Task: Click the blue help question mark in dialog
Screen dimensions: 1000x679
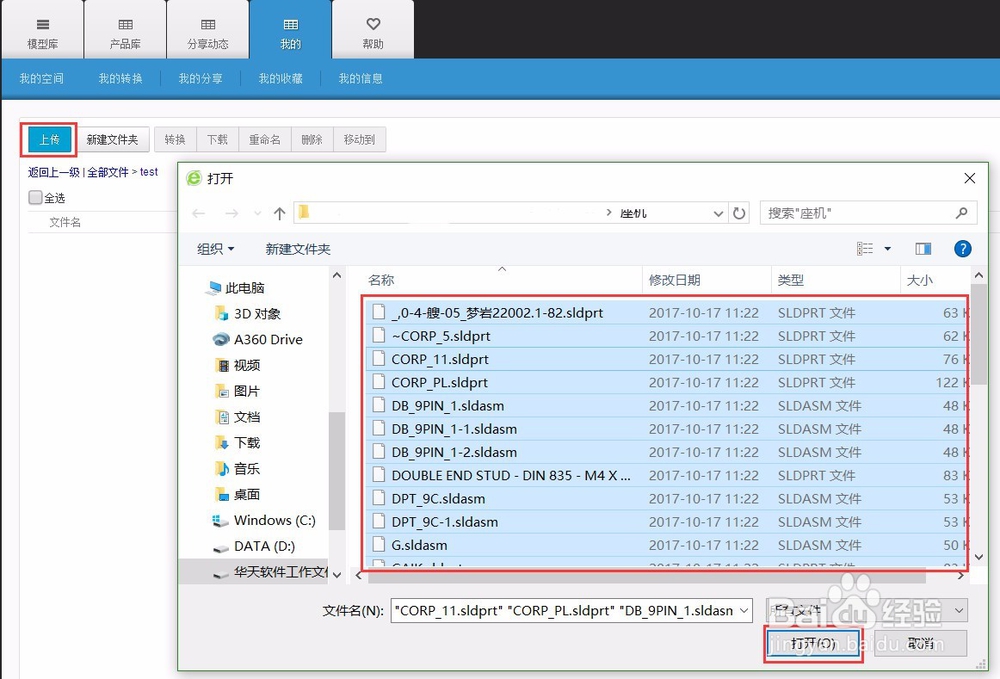Action: click(962, 248)
